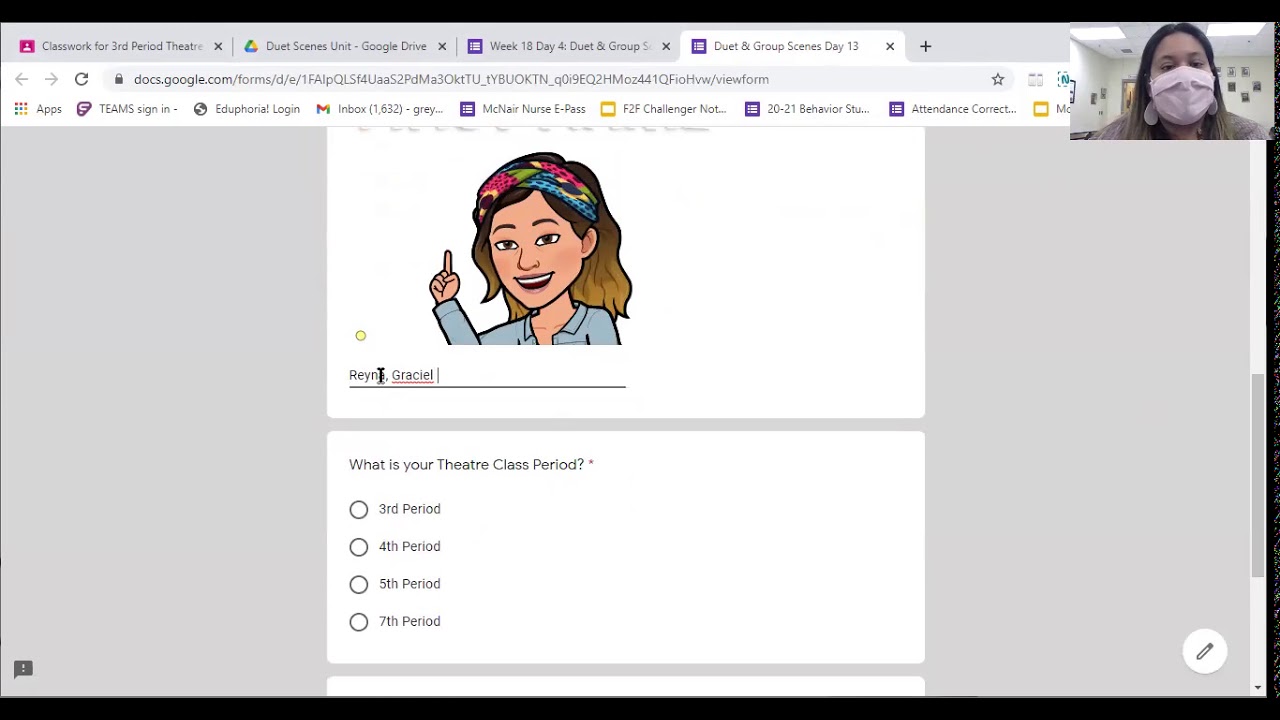Close the Classwork for 3rd Period tab
This screenshot has width=1280, height=720.
218,46
